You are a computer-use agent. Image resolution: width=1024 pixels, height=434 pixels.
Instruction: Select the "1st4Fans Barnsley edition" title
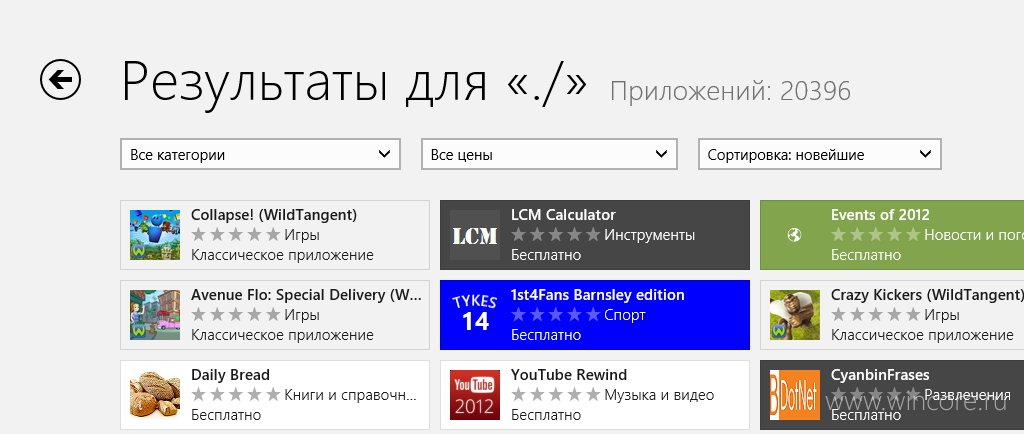[598, 294]
